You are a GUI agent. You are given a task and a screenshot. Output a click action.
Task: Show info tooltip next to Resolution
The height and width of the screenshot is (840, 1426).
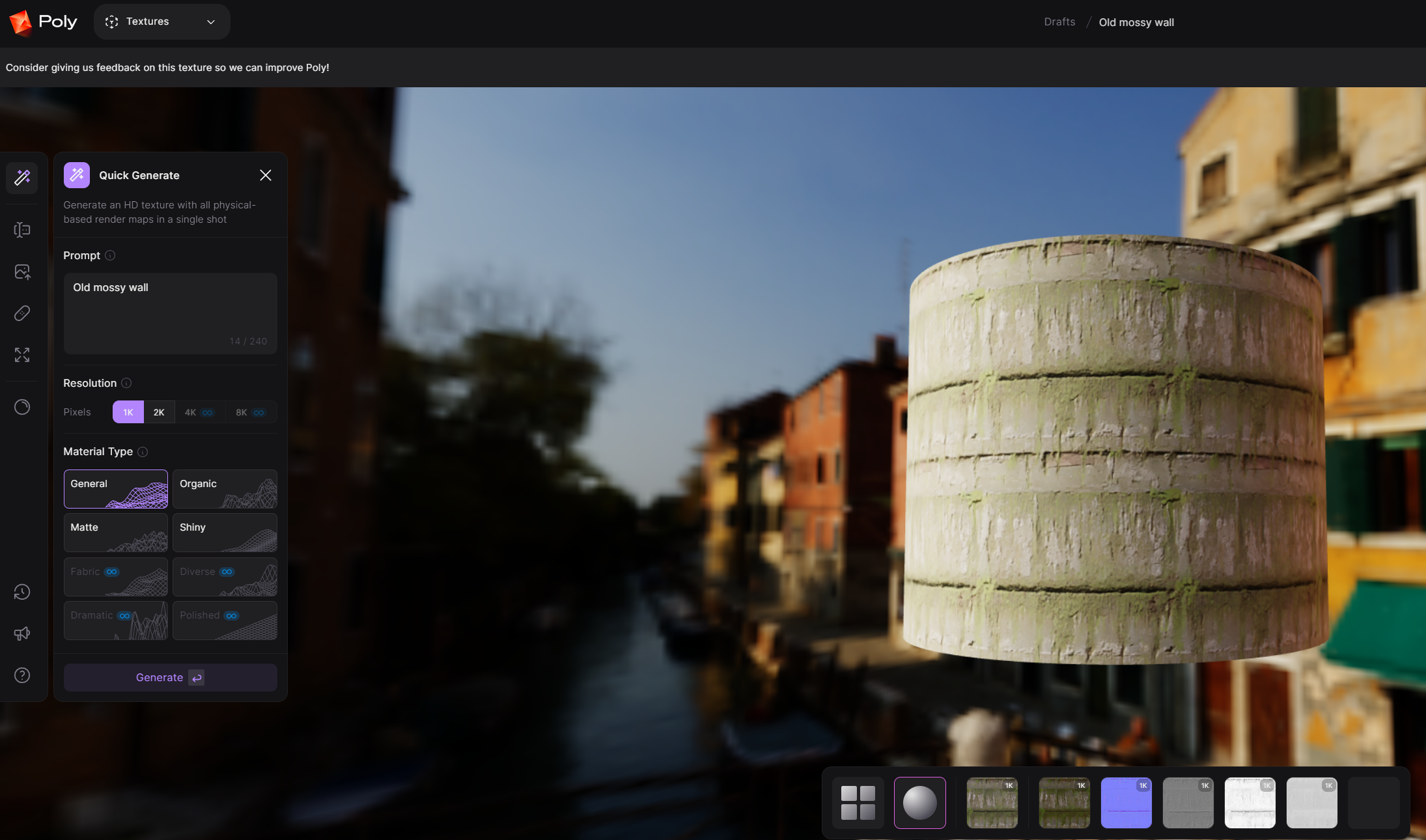click(x=127, y=384)
